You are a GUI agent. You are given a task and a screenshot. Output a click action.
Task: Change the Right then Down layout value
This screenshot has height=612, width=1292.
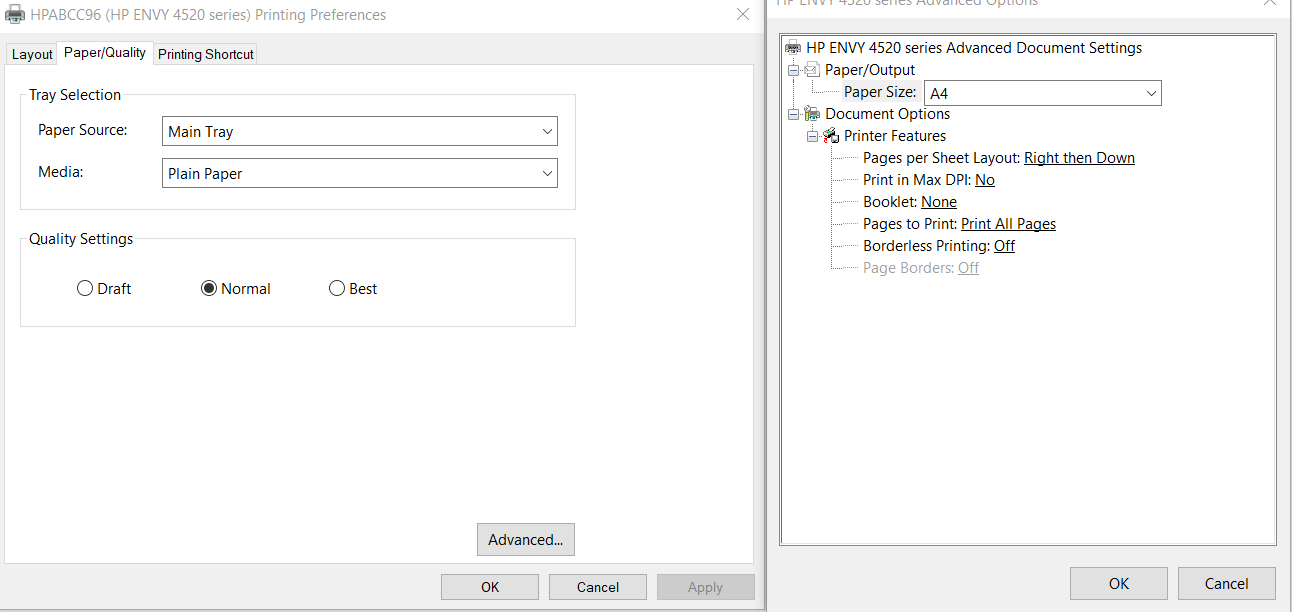tap(1079, 158)
